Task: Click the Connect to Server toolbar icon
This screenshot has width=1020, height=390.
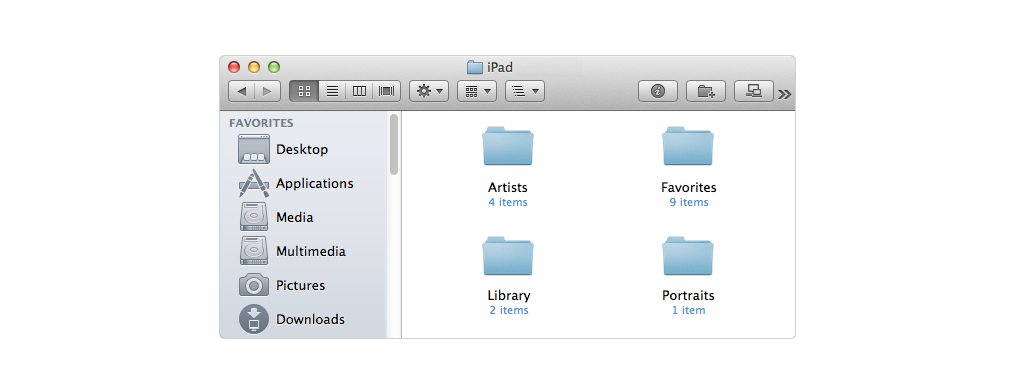Action: click(754, 91)
